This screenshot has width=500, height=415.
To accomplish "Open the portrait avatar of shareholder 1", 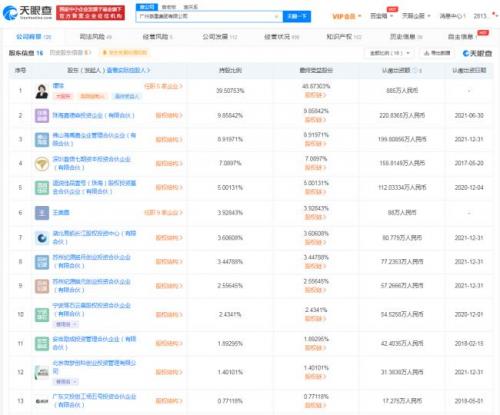I will (x=42, y=91).
